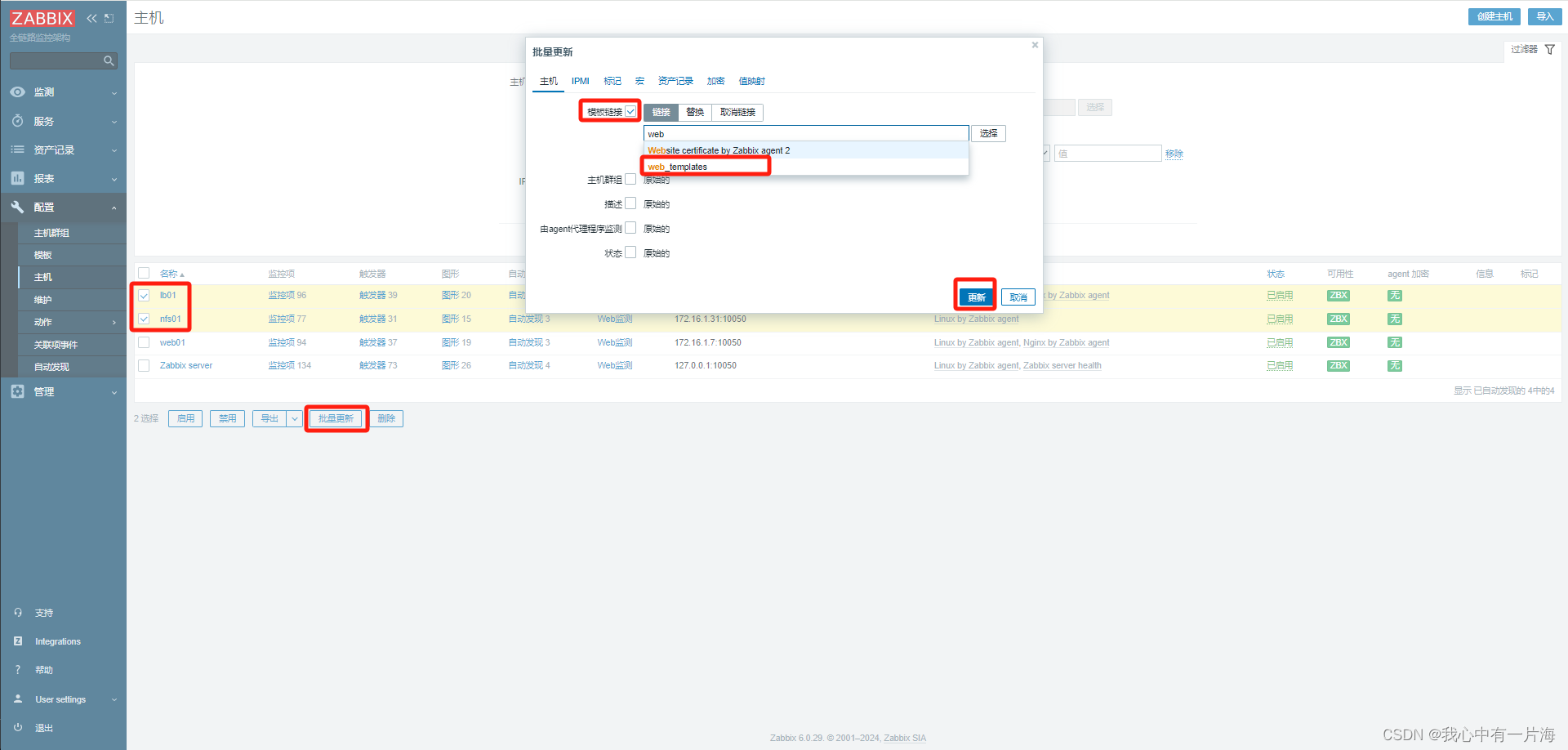Expand the administration menu chevron
The height and width of the screenshot is (750, 1568).
pyautogui.click(x=114, y=392)
